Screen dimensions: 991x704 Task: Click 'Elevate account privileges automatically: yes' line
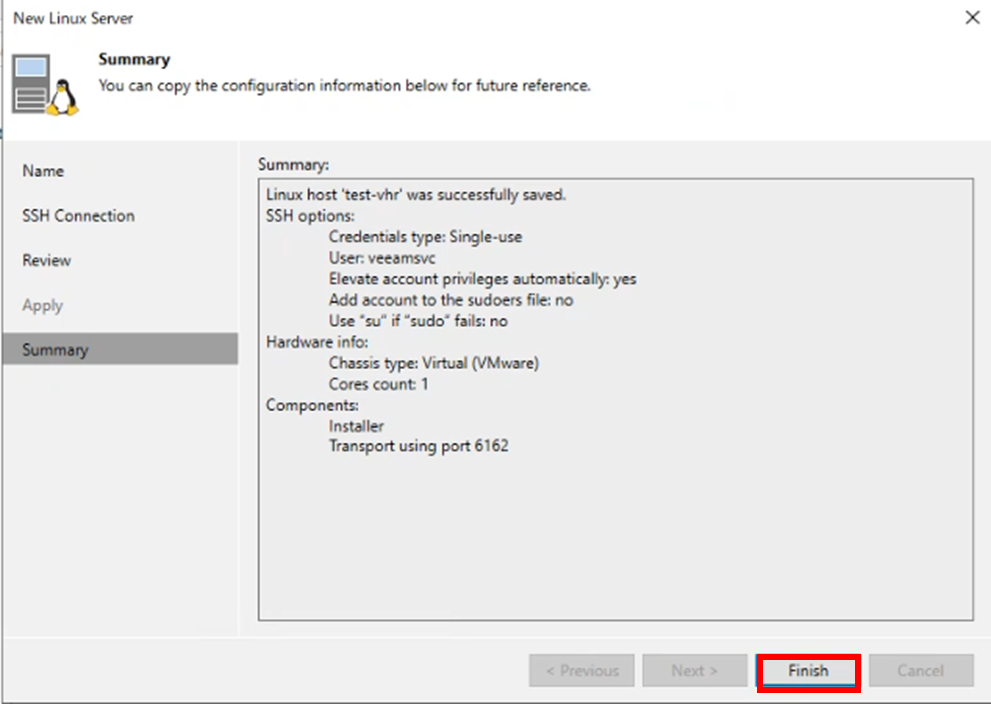tap(482, 279)
